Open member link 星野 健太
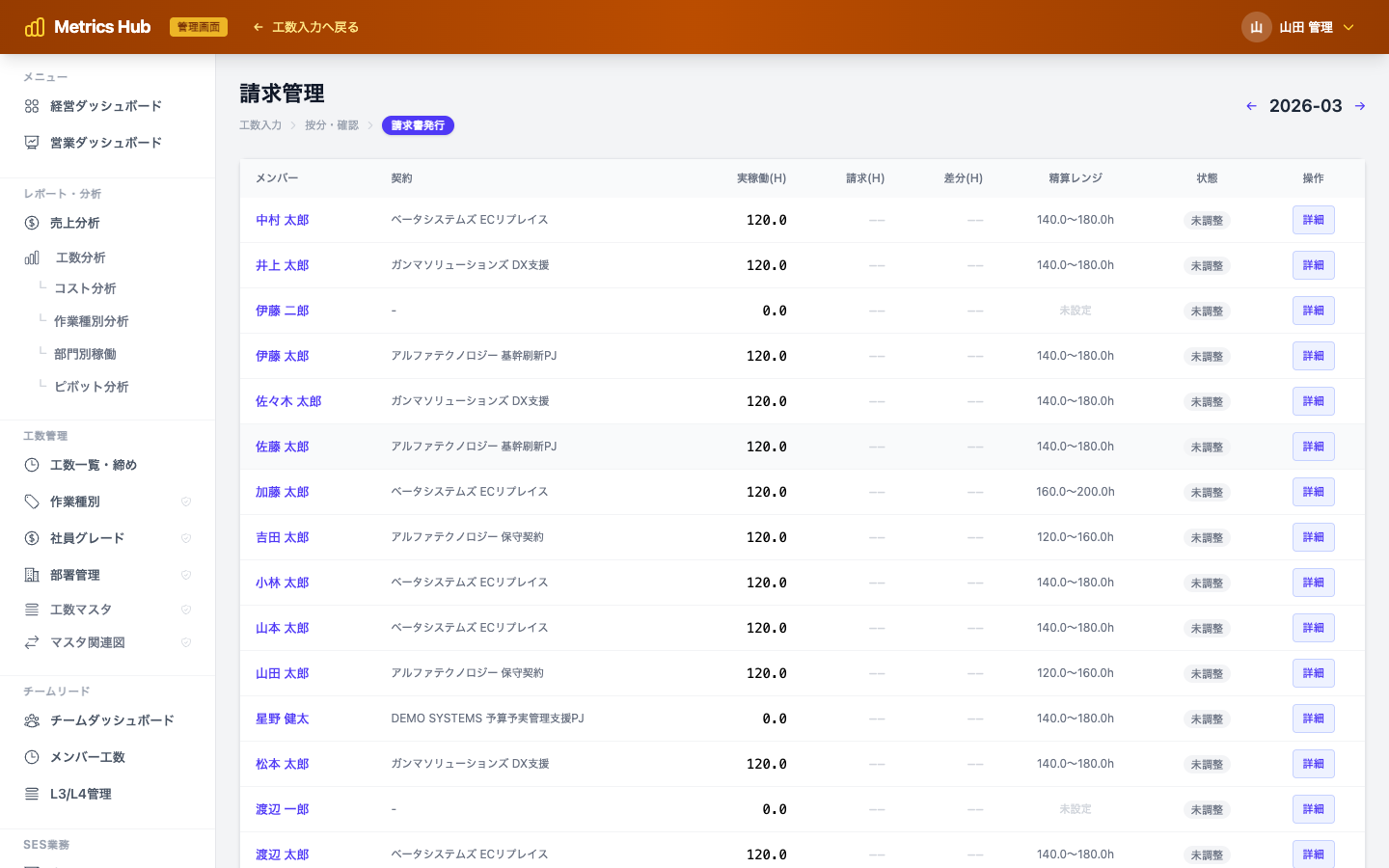The width and height of the screenshot is (1389, 868). click(282, 719)
